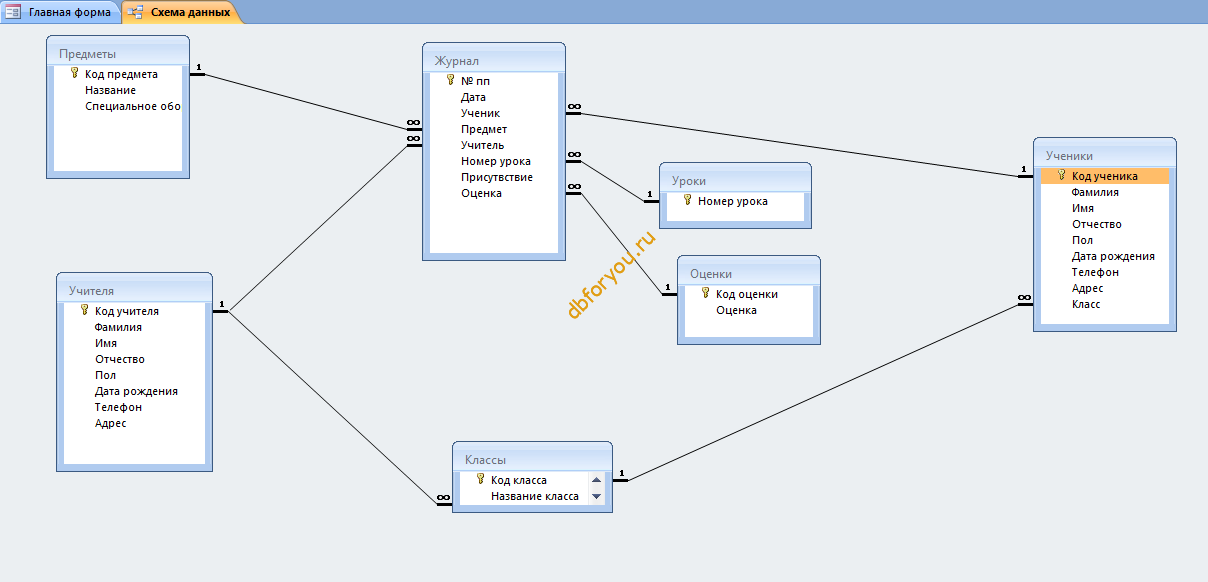Image resolution: width=1208 pixels, height=582 pixels.
Task: Click the key icon beside Код ученика
Action: (x=1061, y=175)
